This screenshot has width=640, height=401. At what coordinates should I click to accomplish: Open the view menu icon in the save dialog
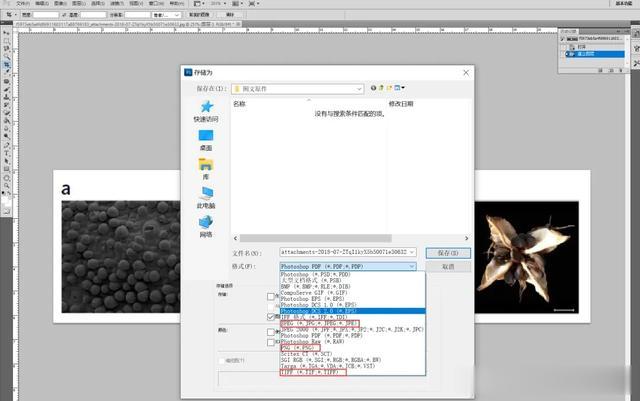399,88
